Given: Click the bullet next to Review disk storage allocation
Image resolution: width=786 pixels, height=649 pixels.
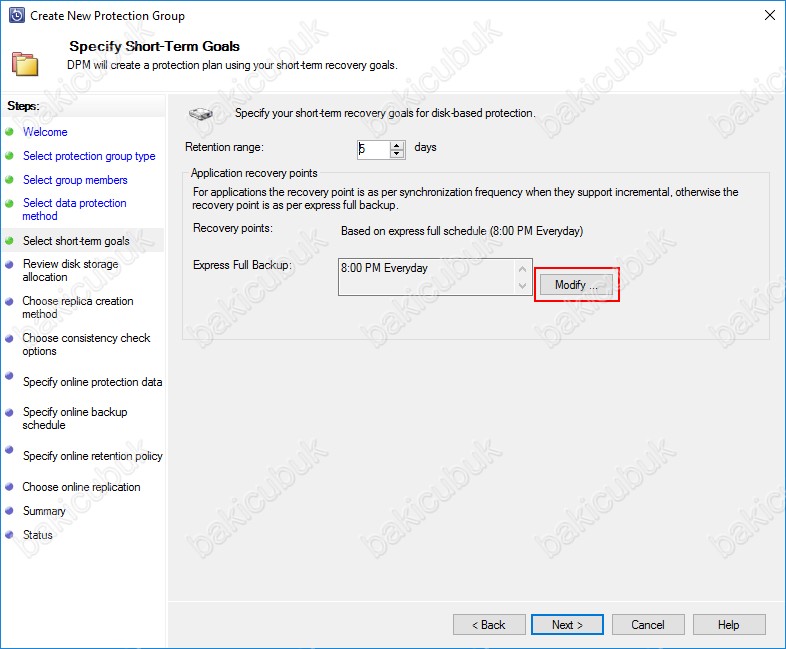Looking at the screenshot, I should click(9, 265).
